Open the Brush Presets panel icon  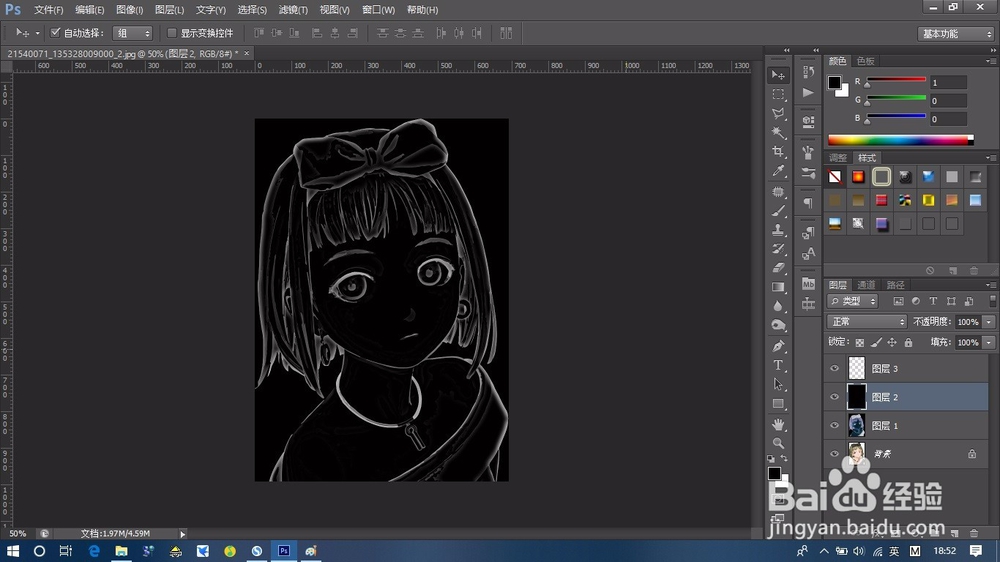point(809,173)
